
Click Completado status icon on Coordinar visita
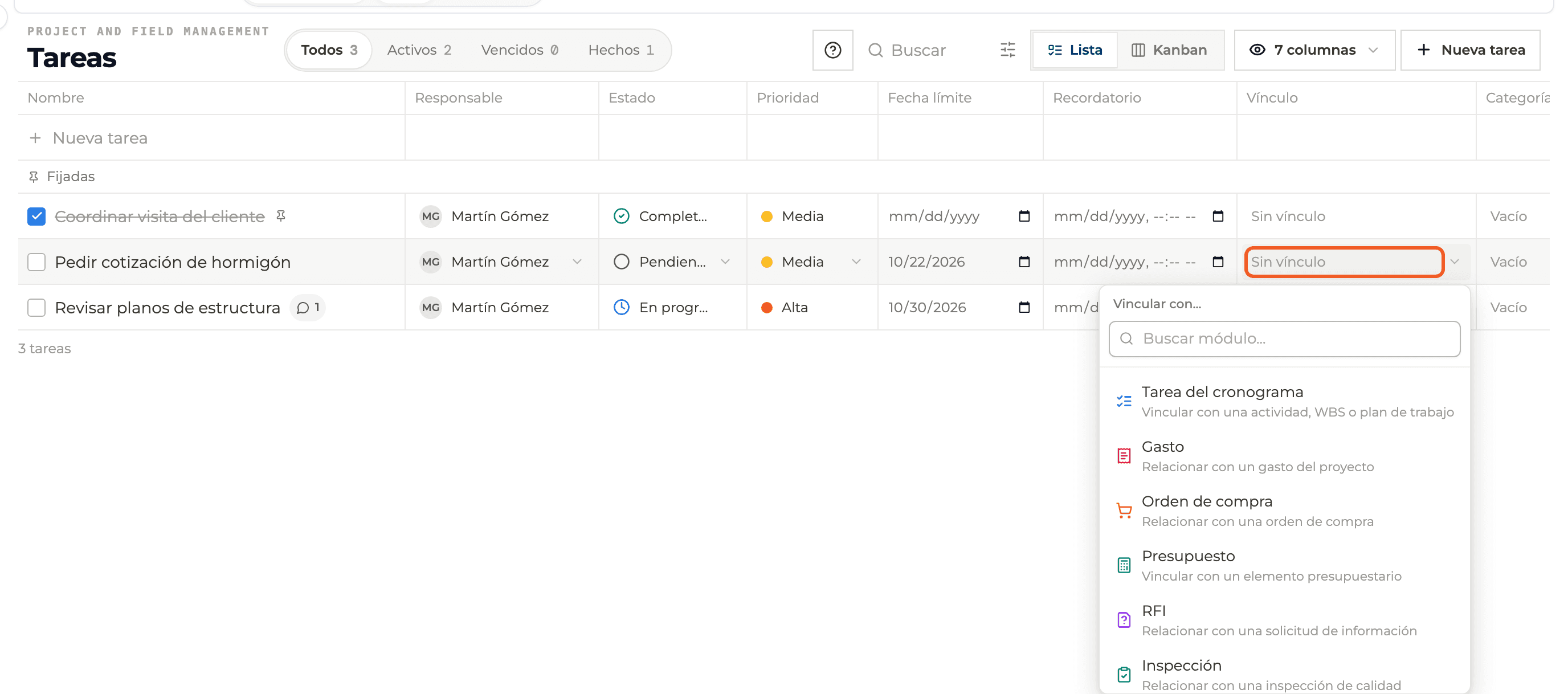coord(622,216)
